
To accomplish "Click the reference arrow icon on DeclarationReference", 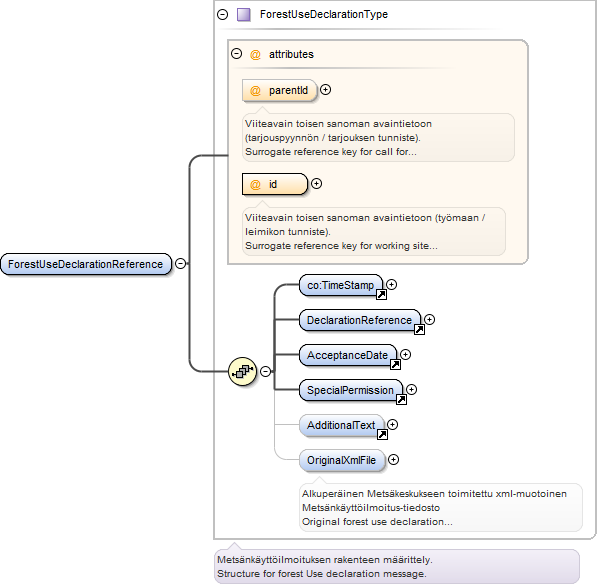I will 419,330.
